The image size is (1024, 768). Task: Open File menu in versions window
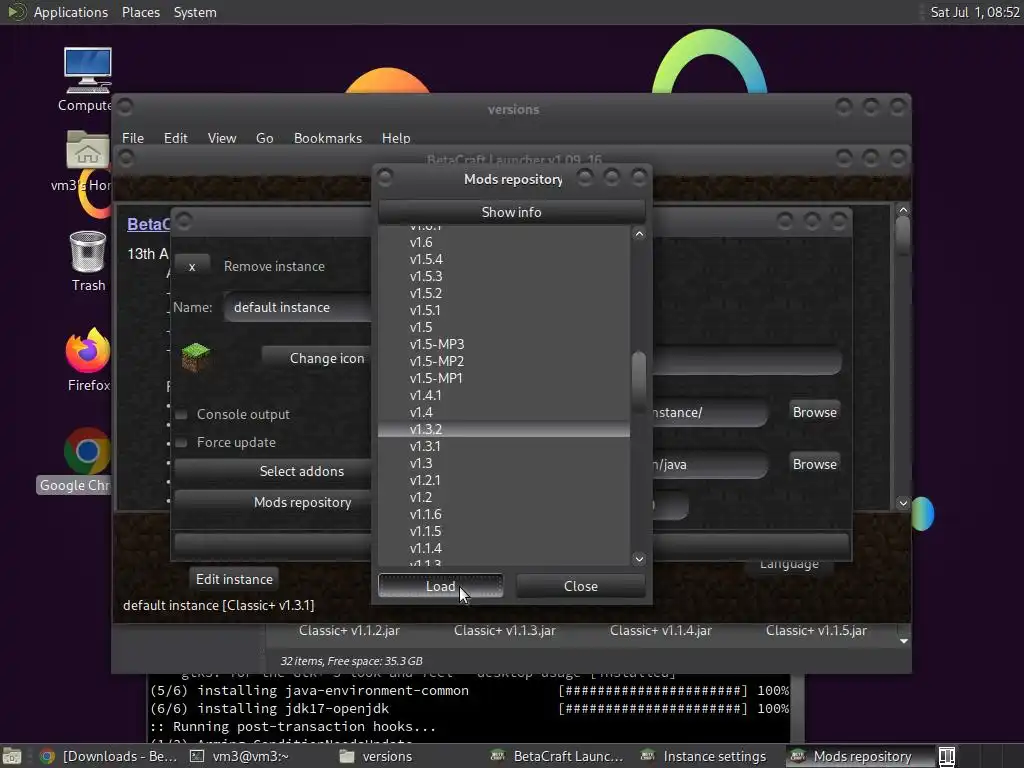click(133, 138)
